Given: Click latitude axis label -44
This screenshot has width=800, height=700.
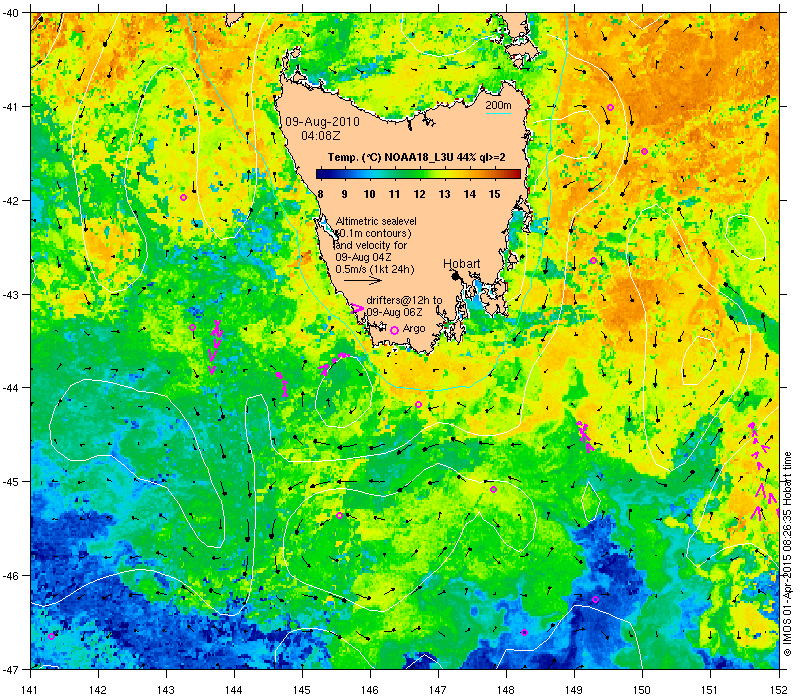Looking at the screenshot, I should point(10,388).
